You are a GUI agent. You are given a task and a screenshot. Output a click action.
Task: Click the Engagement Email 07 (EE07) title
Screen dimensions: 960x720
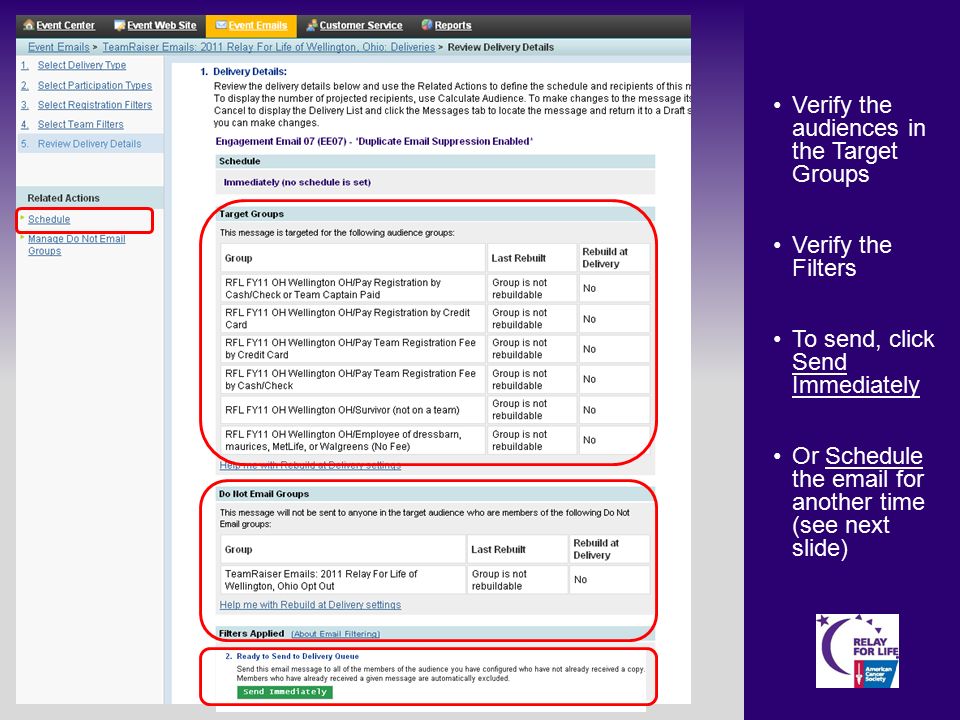(373, 141)
